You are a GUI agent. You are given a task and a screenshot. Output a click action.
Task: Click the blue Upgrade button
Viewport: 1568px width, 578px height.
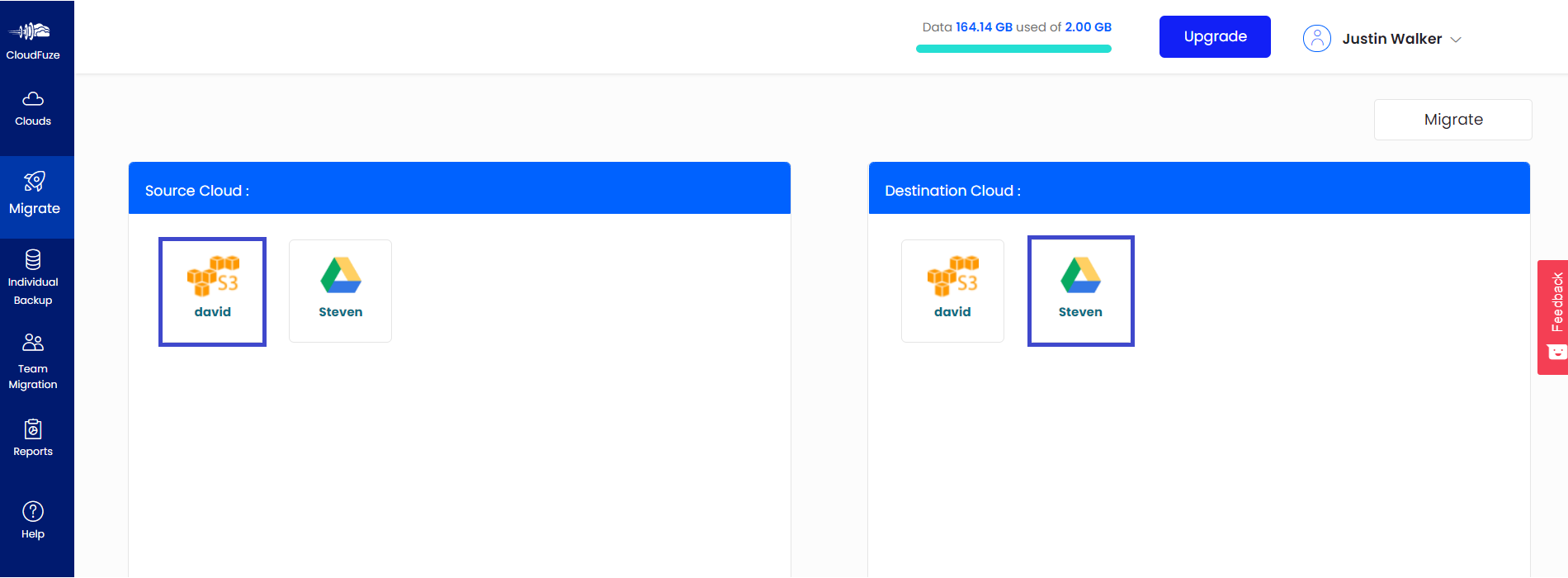pyautogui.click(x=1215, y=36)
